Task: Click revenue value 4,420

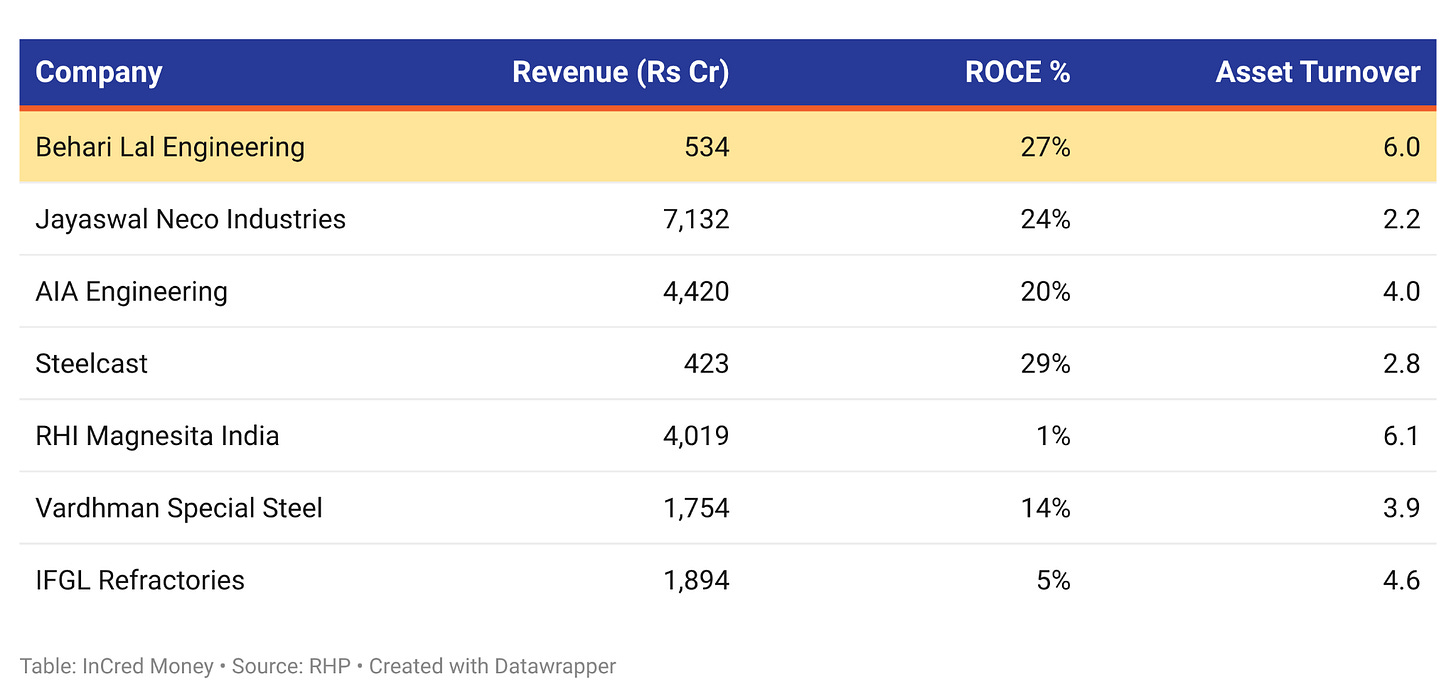Action: [x=697, y=291]
